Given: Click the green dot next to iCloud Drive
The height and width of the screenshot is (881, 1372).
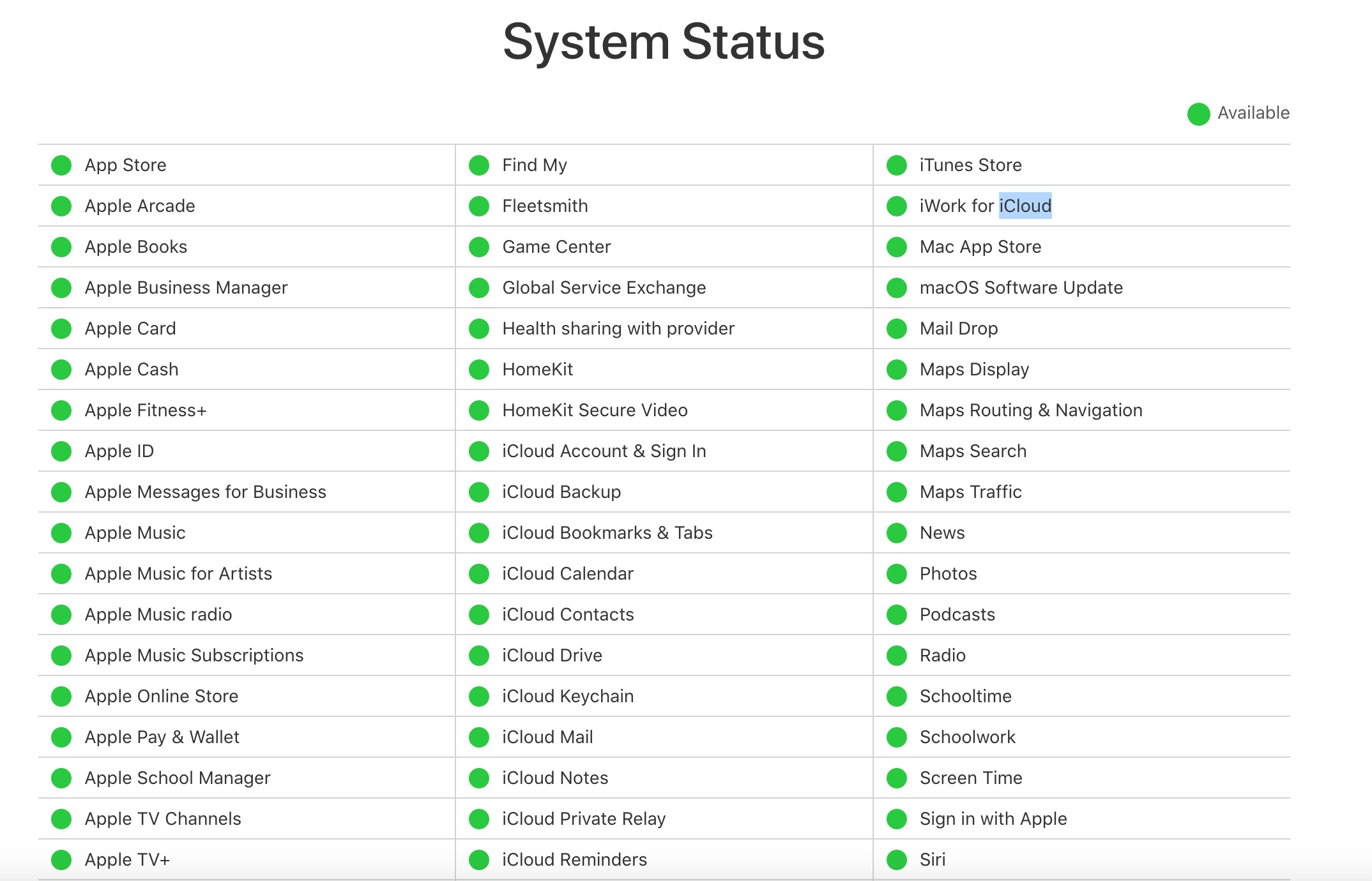Looking at the screenshot, I should click(x=479, y=656).
